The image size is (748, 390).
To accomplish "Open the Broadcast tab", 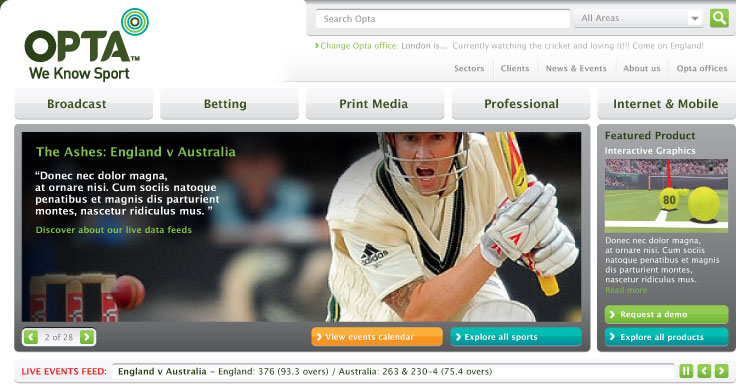I will pyautogui.click(x=84, y=104).
